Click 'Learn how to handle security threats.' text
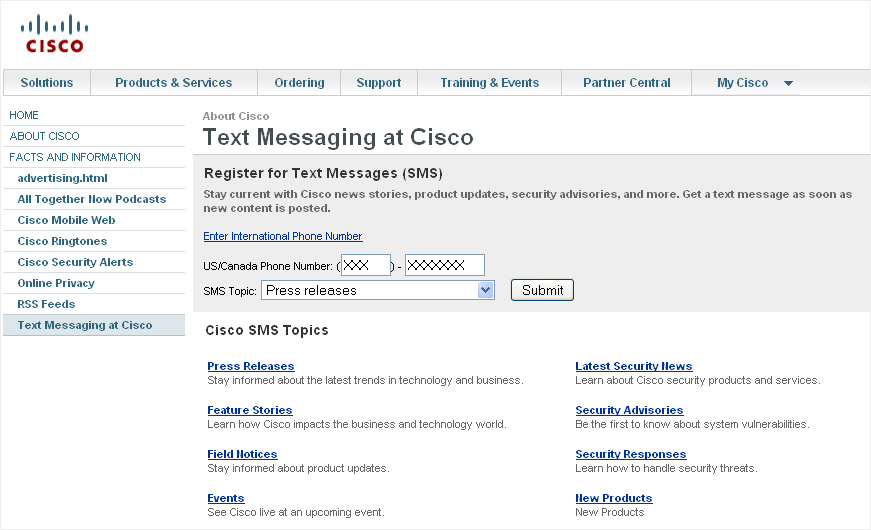 [x=666, y=468]
